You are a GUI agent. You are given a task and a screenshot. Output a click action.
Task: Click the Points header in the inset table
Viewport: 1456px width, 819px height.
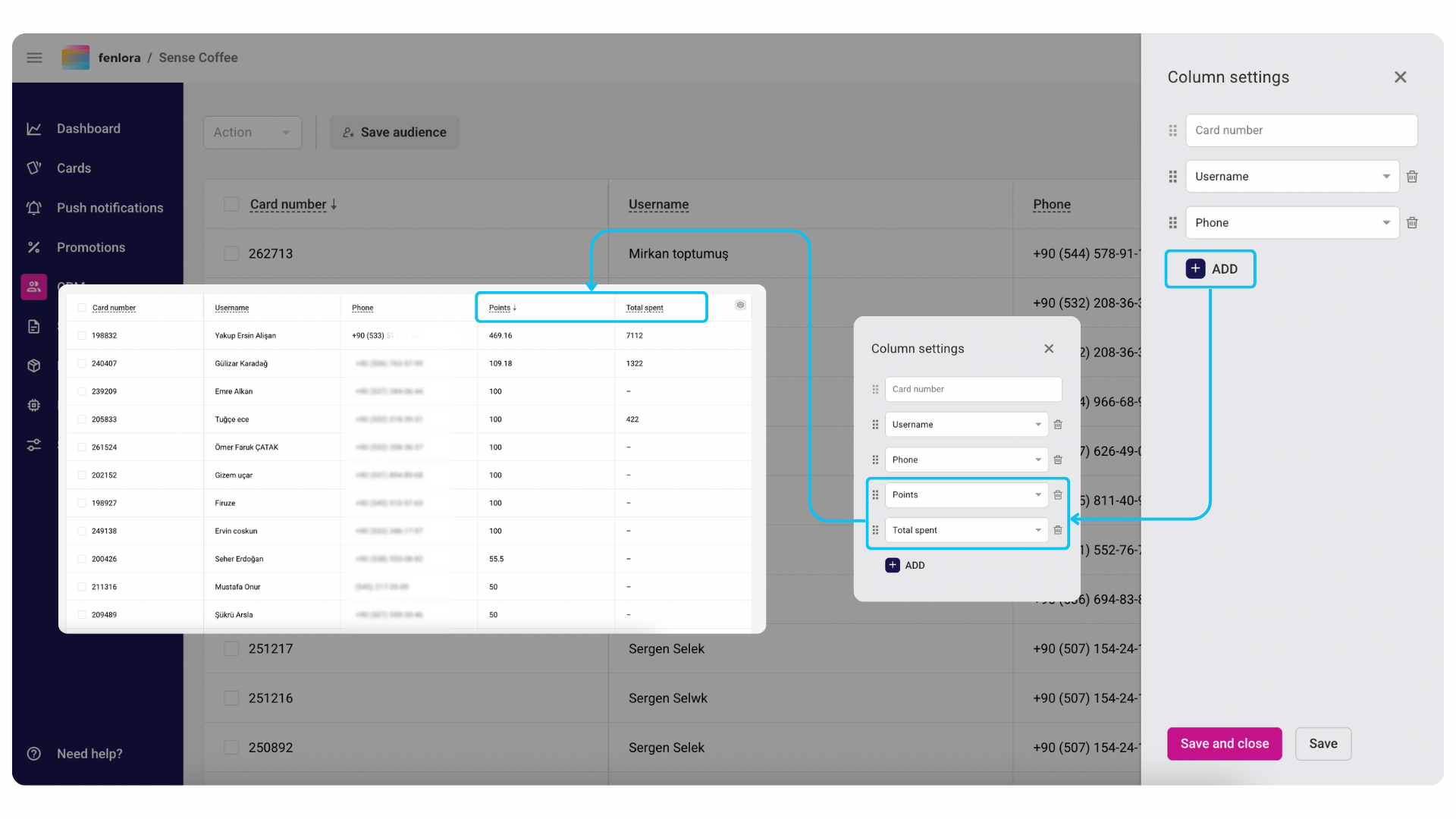[500, 308]
